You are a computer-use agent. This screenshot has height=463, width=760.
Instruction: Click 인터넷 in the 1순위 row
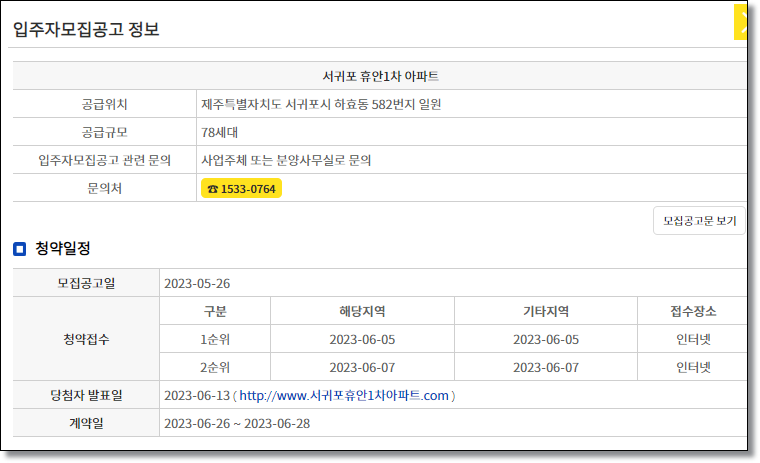pyautogui.click(x=693, y=339)
